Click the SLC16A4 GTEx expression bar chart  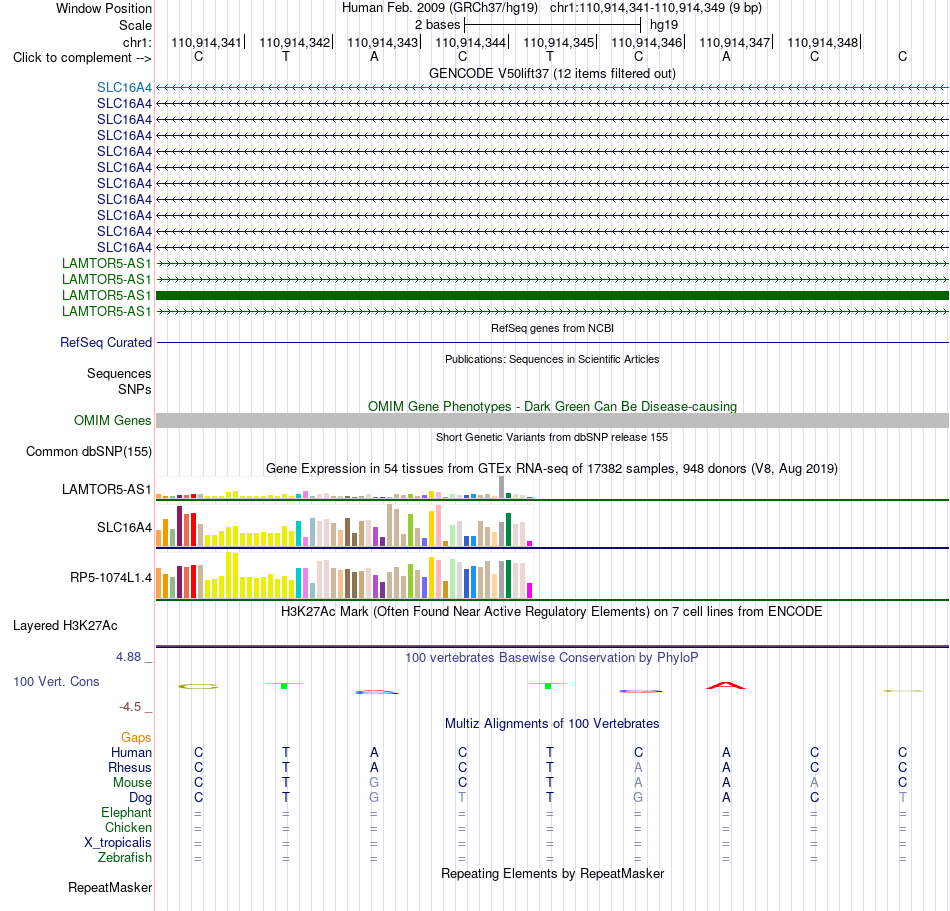coord(344,526)
